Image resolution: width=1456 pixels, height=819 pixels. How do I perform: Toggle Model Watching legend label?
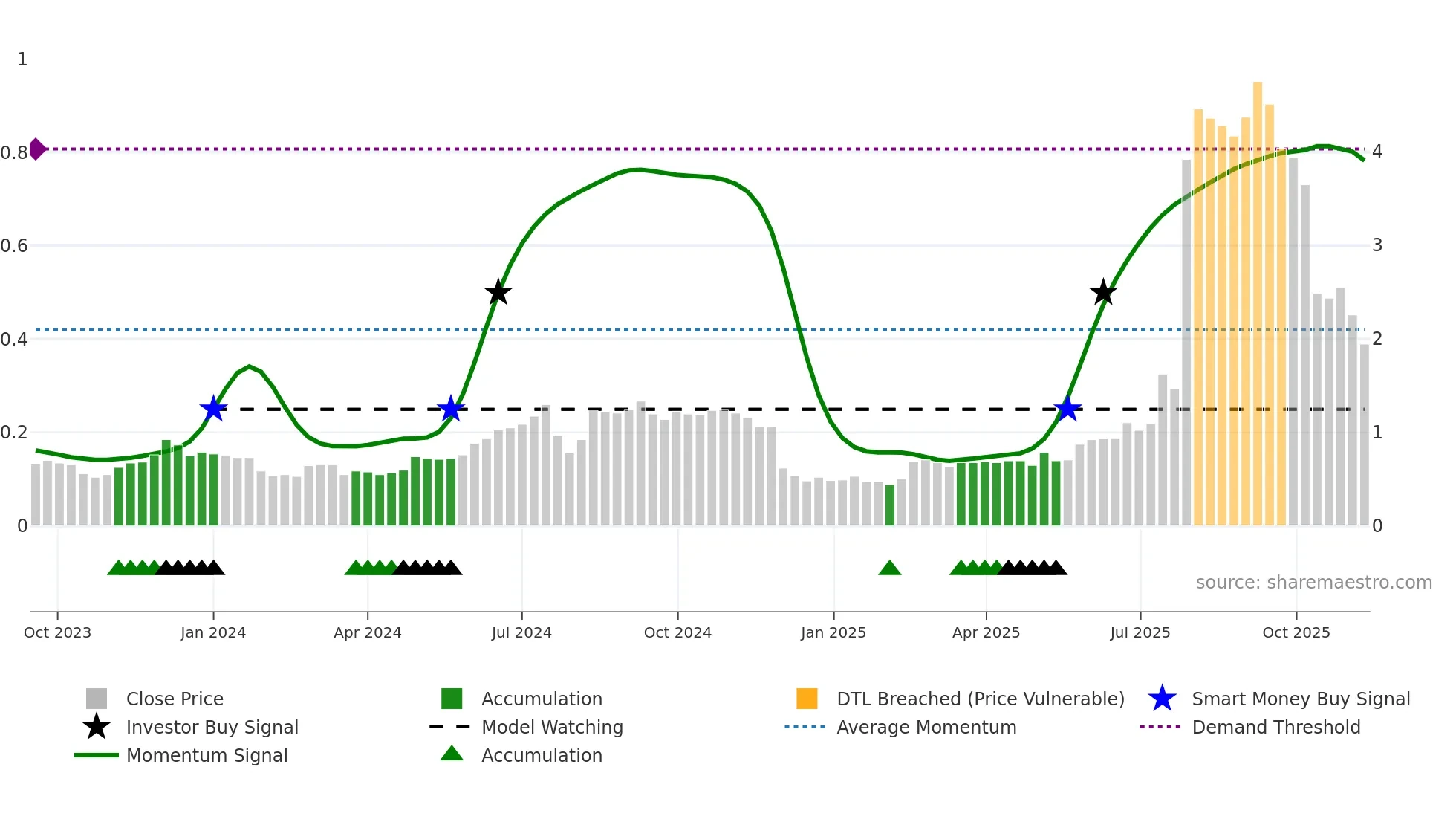(x=552, y=727)
